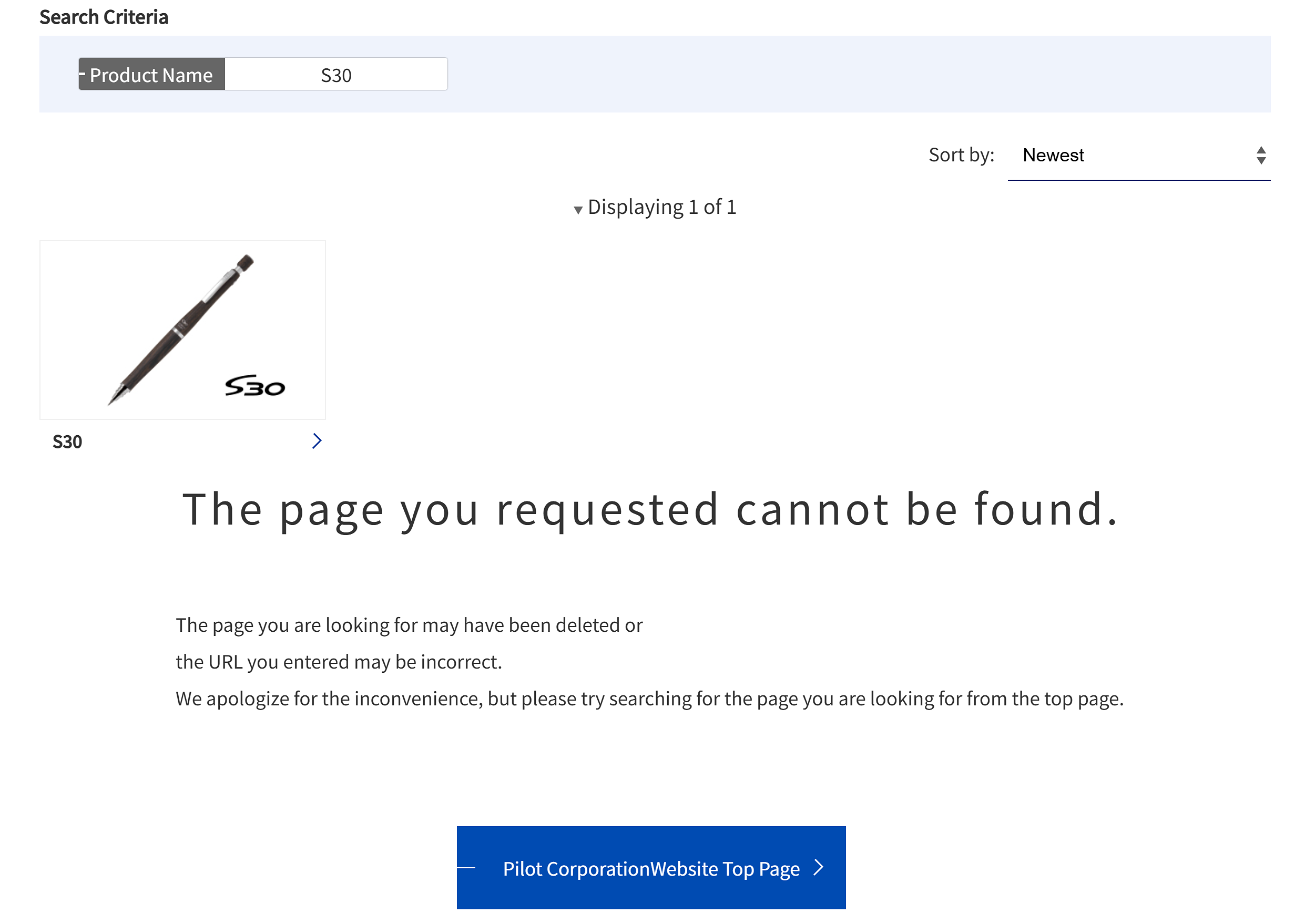Click 'We apologize for the inconvenience' sentence
Image resolution: width=1315 pixels, height=924 pixels.
[x=650, y=699]
